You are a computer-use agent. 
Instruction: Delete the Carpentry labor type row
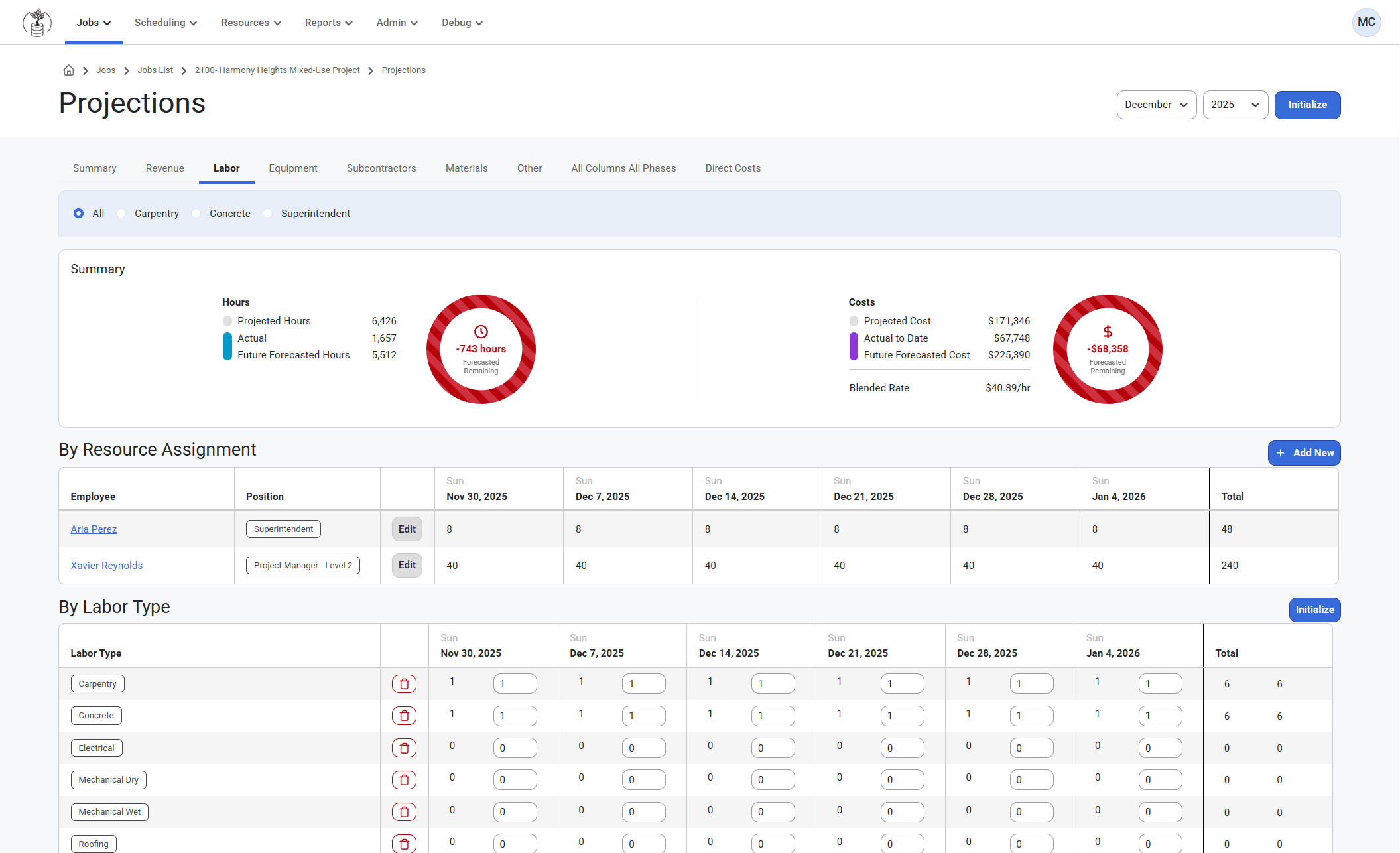coord(404,684)
